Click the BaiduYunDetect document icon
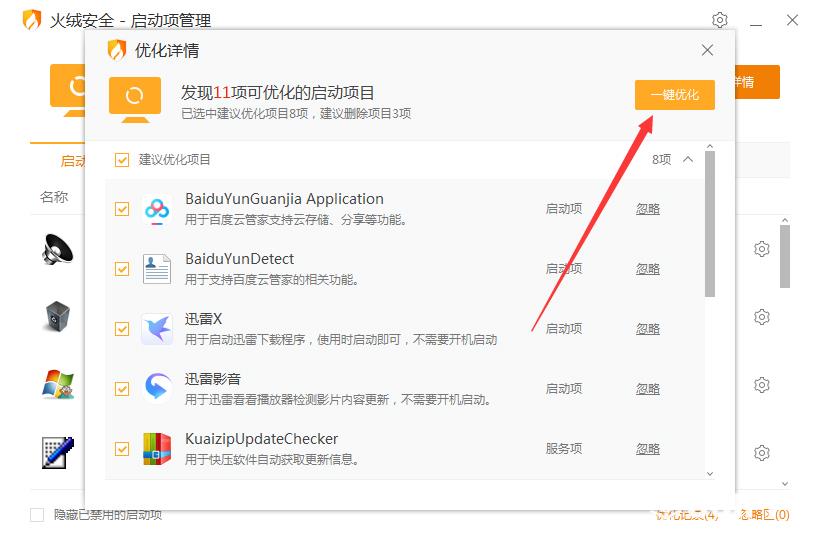This screenshot has height=540, width=820. click(157, 269)
